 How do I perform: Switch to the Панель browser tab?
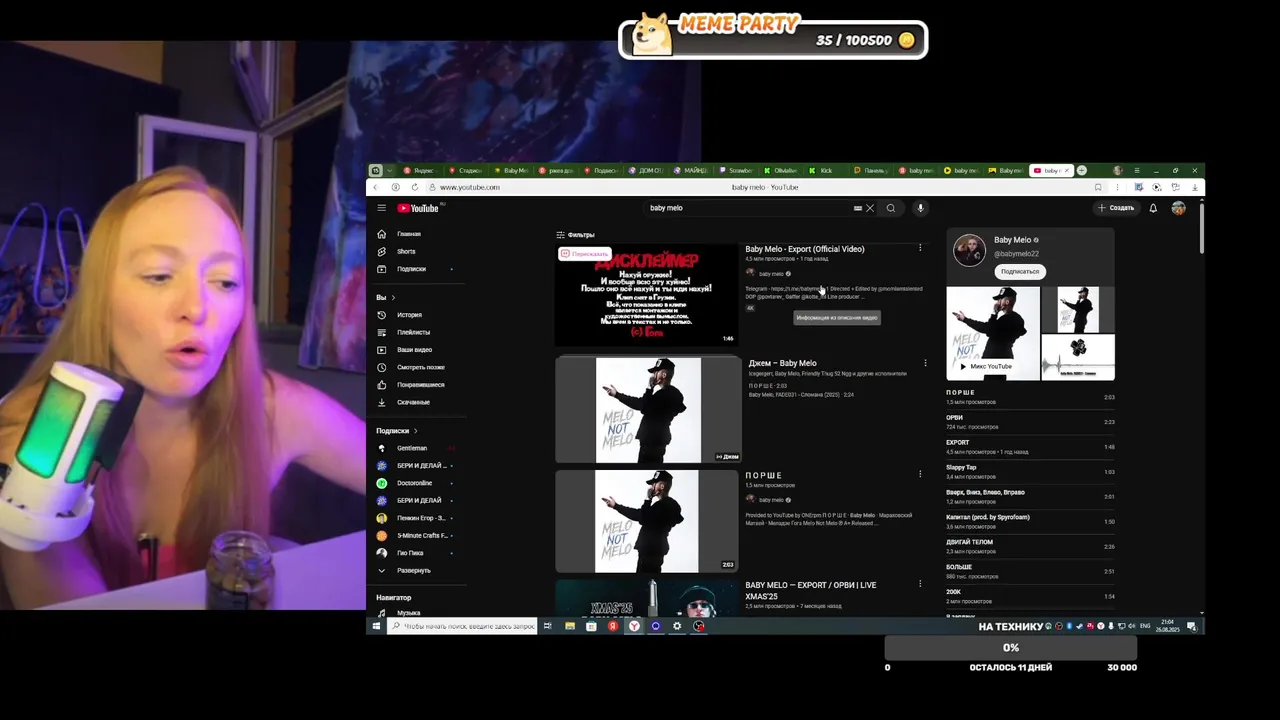pyautogui.click(x=870, y=170)
